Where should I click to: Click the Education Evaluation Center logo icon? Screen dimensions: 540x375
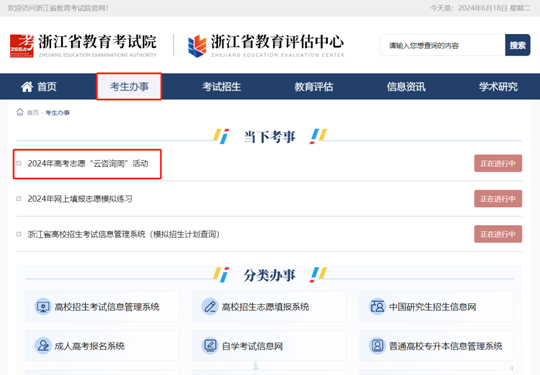[x=197, y=46]
